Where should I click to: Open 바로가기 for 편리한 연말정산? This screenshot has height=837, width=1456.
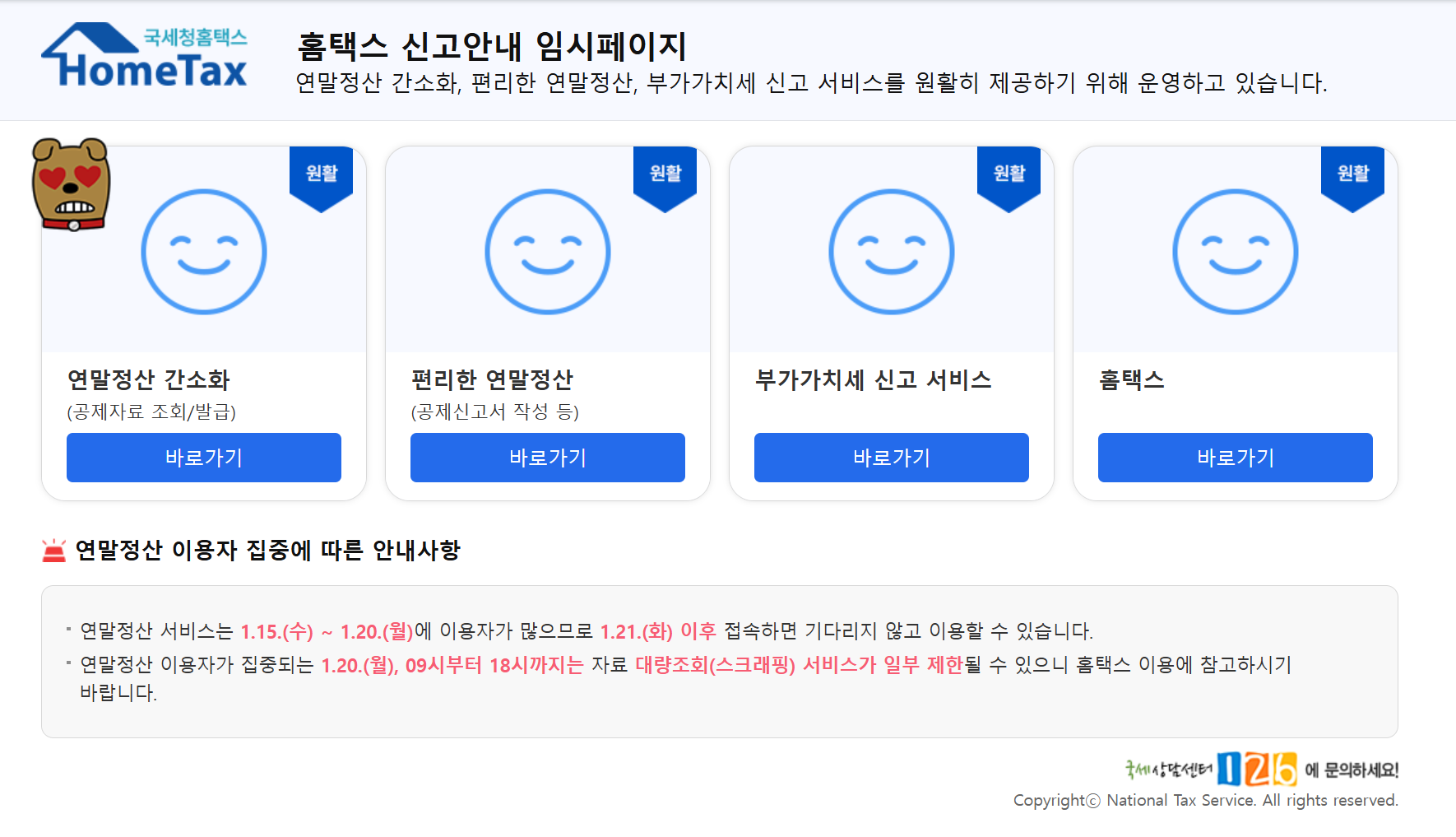point(548,458)
